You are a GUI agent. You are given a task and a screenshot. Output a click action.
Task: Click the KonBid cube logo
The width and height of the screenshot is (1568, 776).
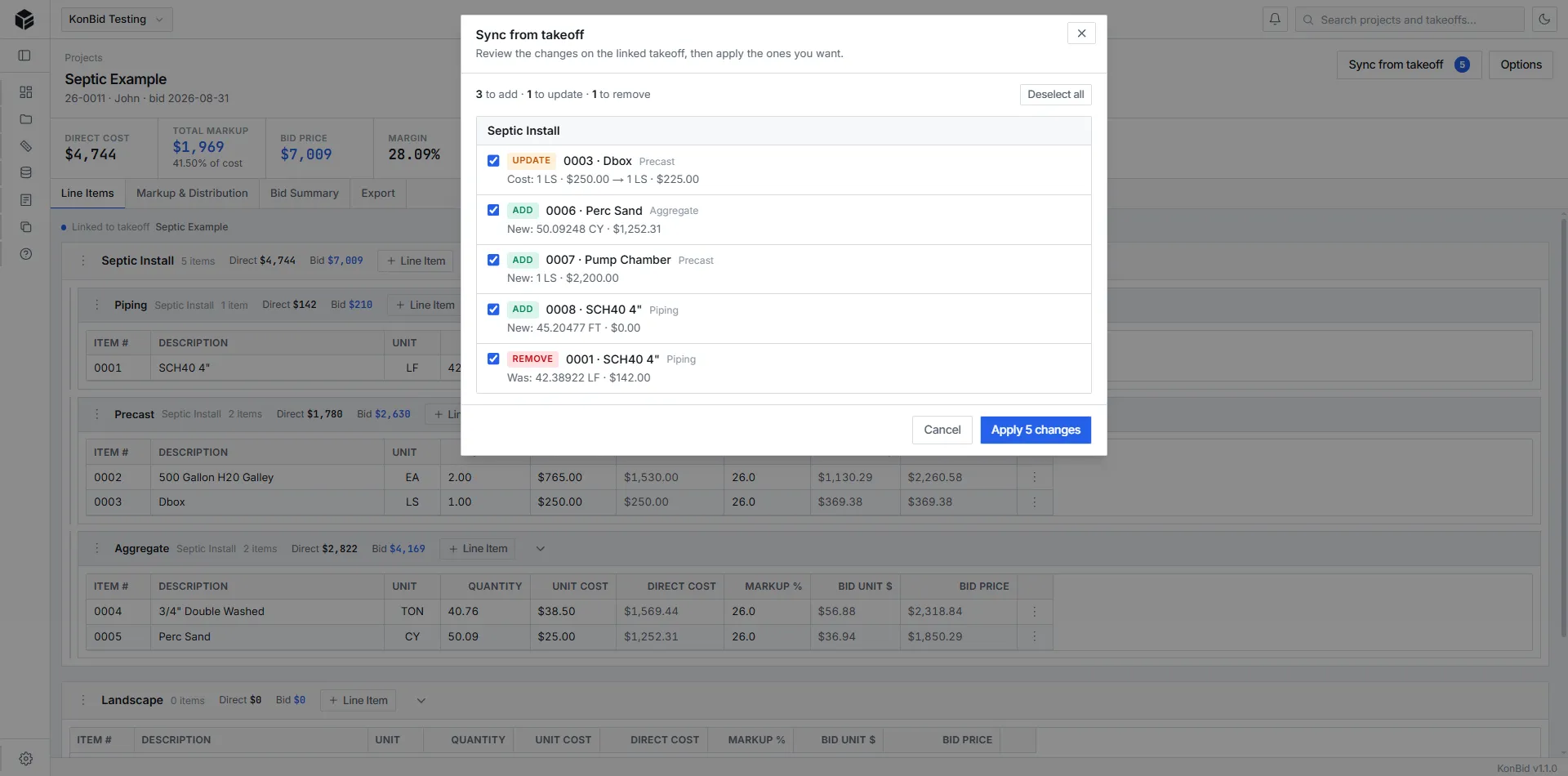point(24,20)
